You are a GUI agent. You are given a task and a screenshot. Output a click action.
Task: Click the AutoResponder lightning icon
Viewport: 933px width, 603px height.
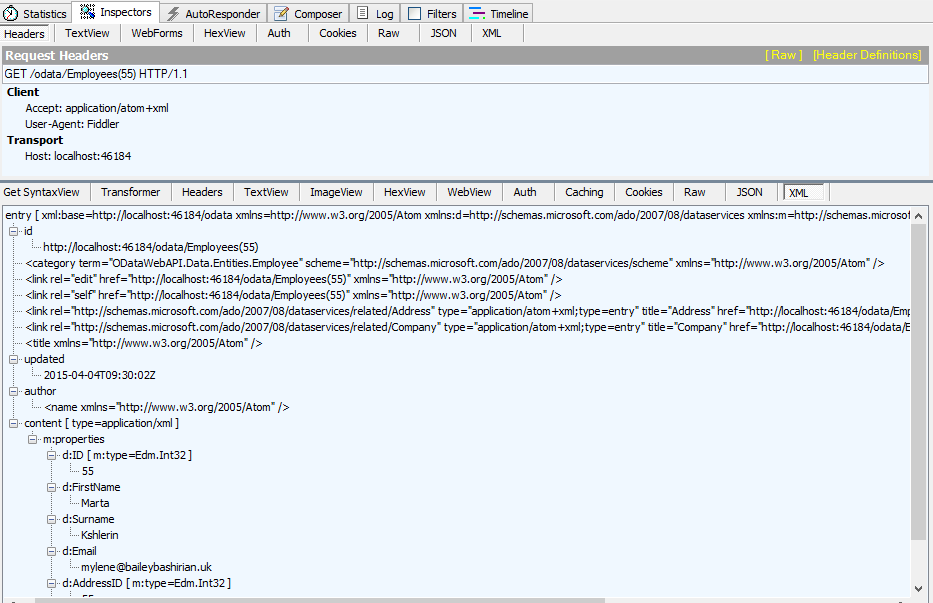pos(173,14)
